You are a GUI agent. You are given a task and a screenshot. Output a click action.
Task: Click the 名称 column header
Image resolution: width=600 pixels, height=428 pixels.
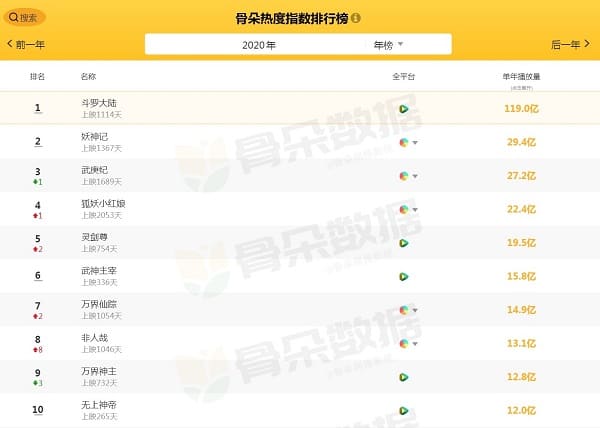point(88,76)
